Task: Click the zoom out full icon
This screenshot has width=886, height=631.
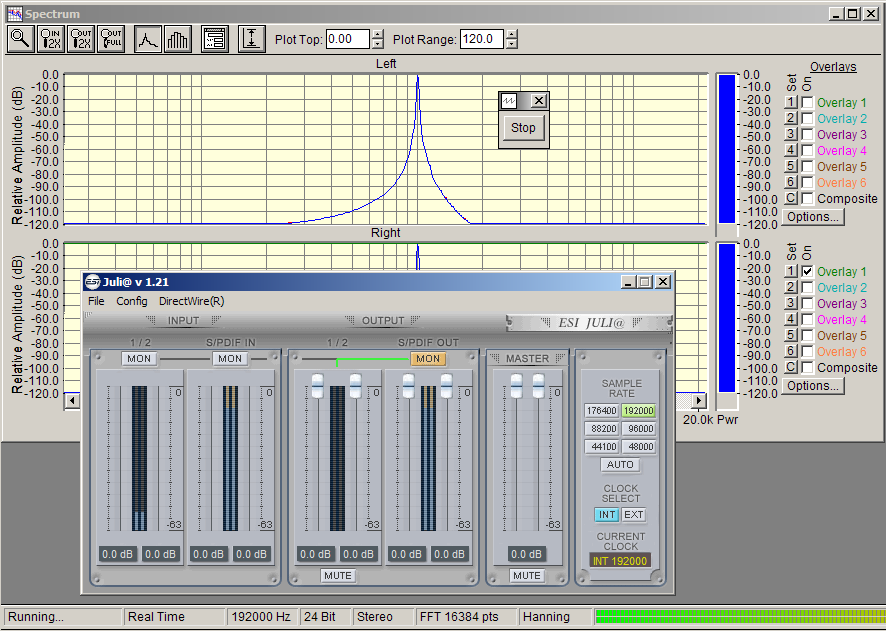Action: [111, 39]
